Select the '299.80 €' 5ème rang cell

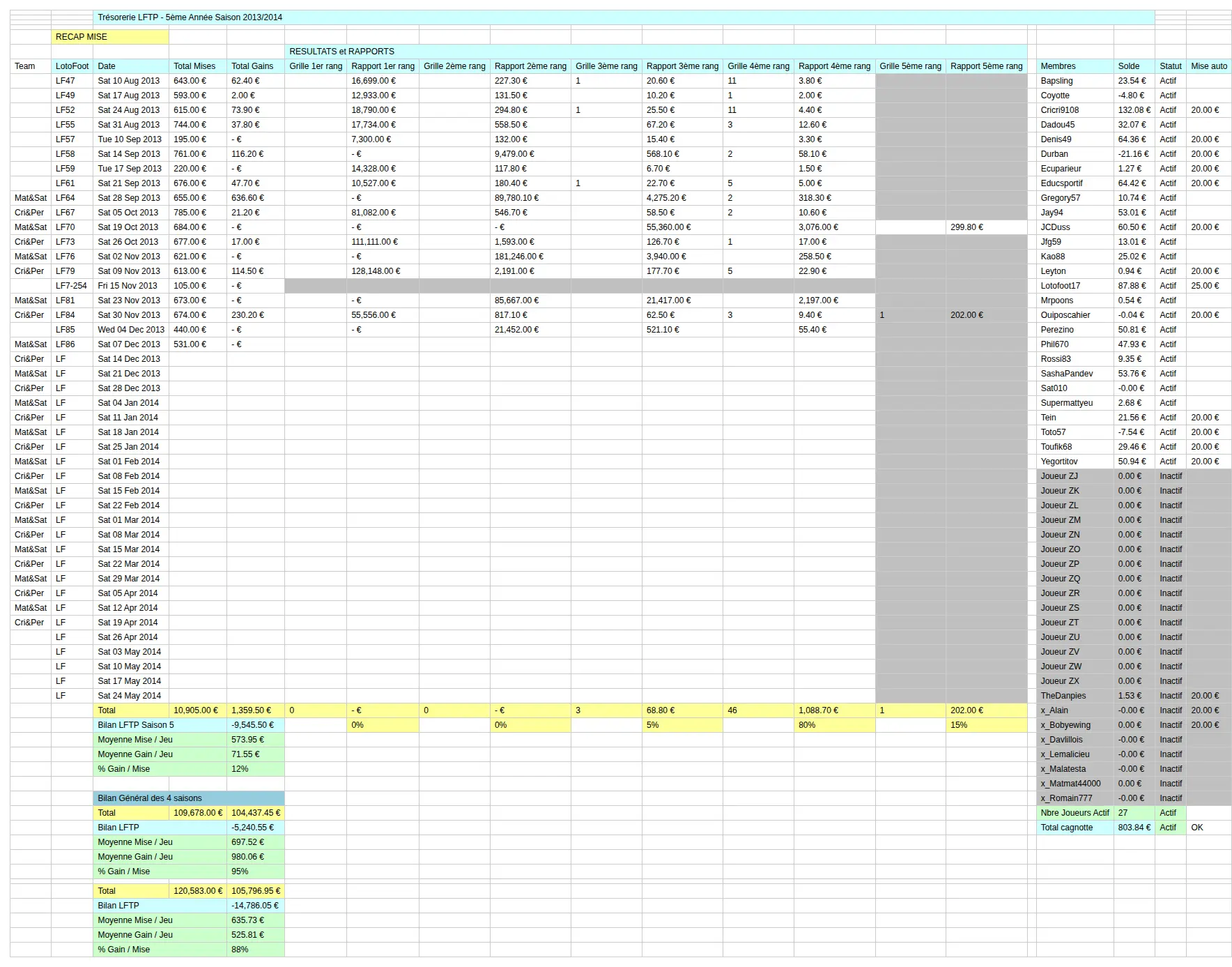tap(986, 227)
